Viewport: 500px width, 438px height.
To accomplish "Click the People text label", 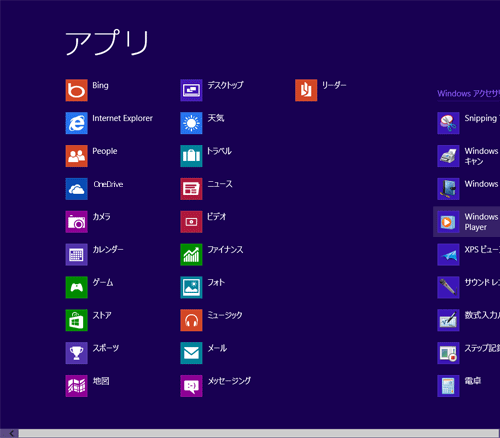I will click(105, 151).
